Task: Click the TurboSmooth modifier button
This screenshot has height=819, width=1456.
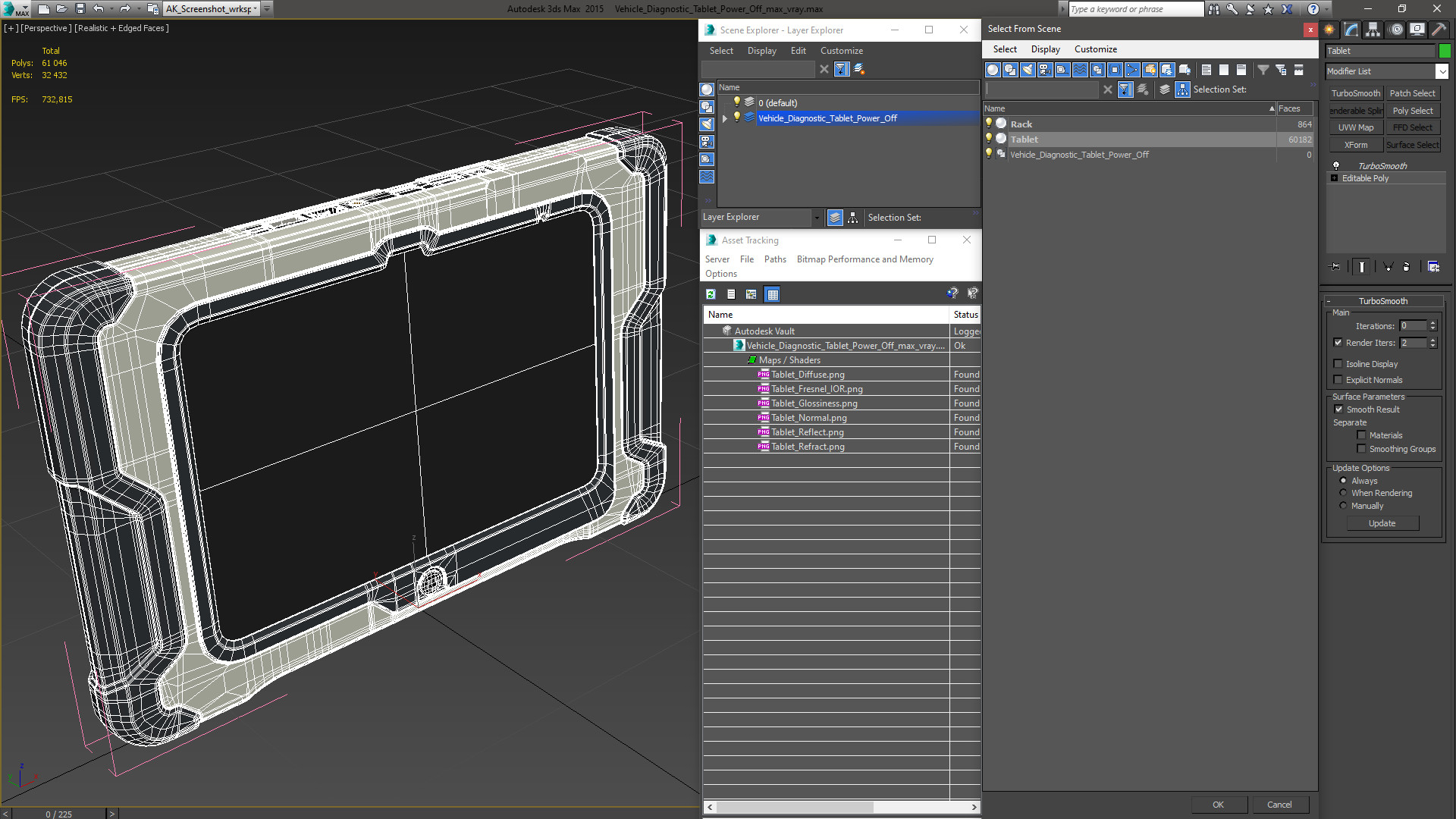Action: click(x=1355, y=93)
